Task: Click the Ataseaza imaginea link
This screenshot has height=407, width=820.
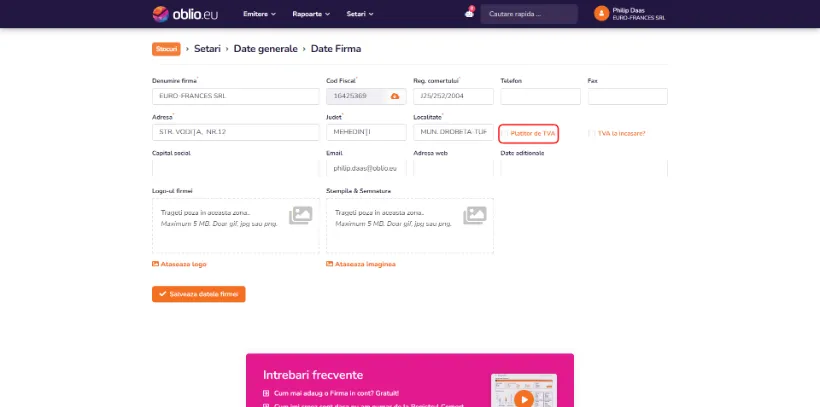Action: tap(361, 264)
